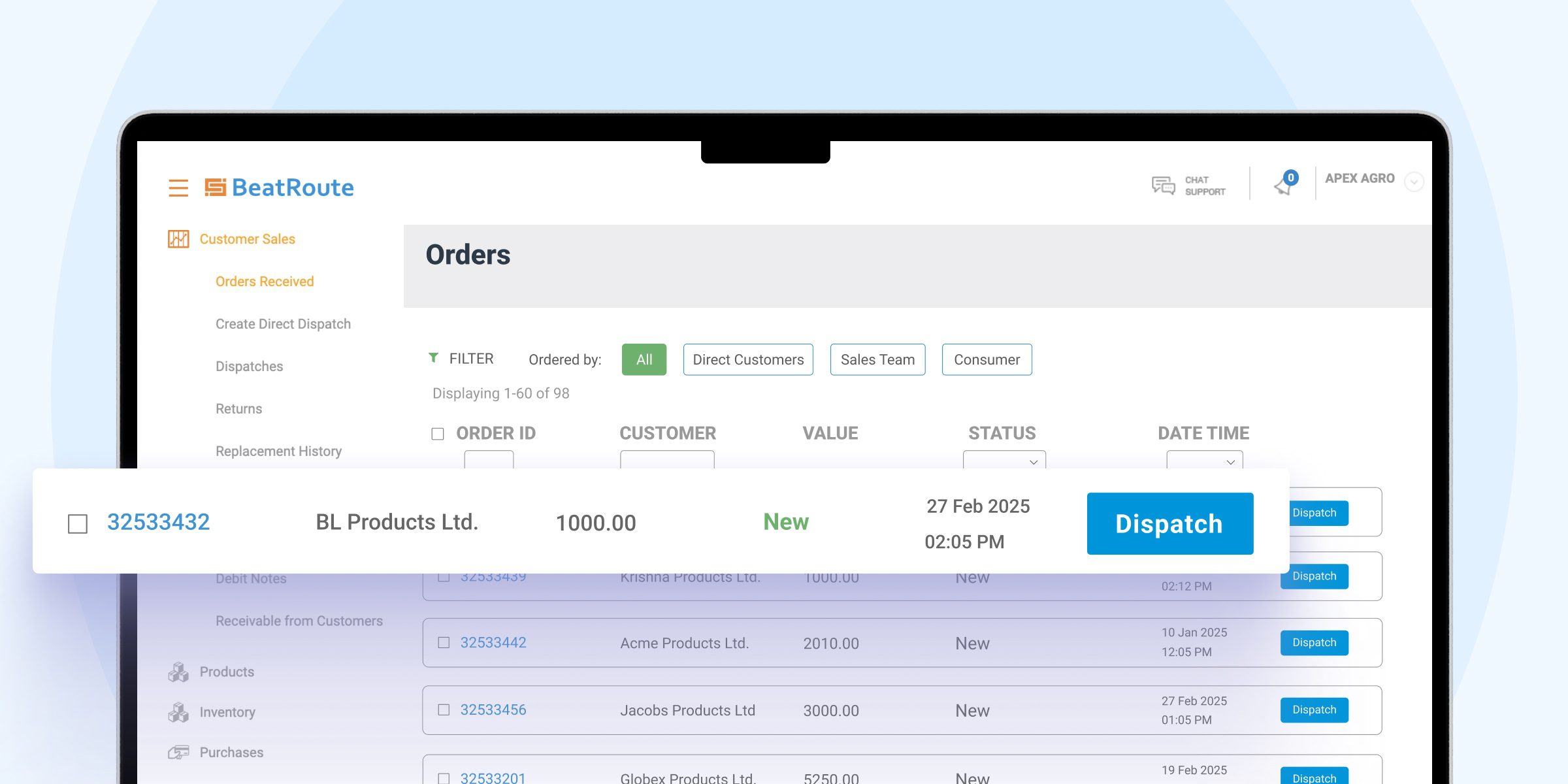
Task: Dispatch the Krishna Products Ltd. order
Action: pyautogui.click(x=1314, y=576)
